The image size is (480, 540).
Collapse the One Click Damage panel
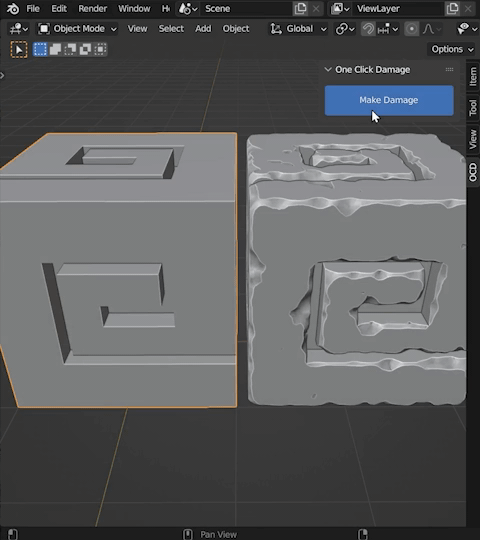pos(328,70)
